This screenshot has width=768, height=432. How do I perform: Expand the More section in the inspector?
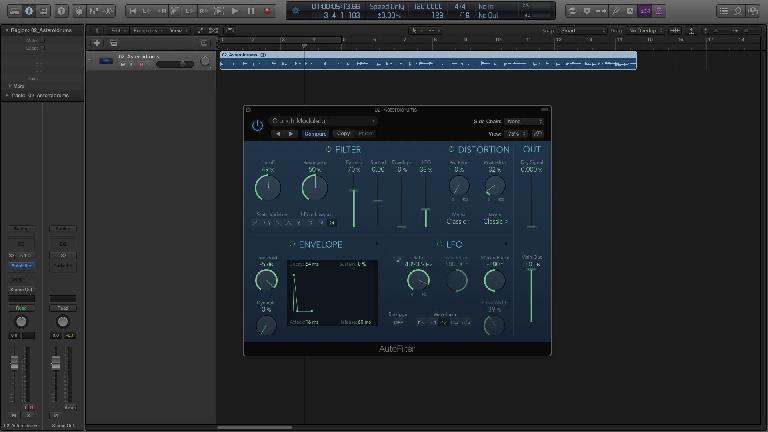click(9, 86)
